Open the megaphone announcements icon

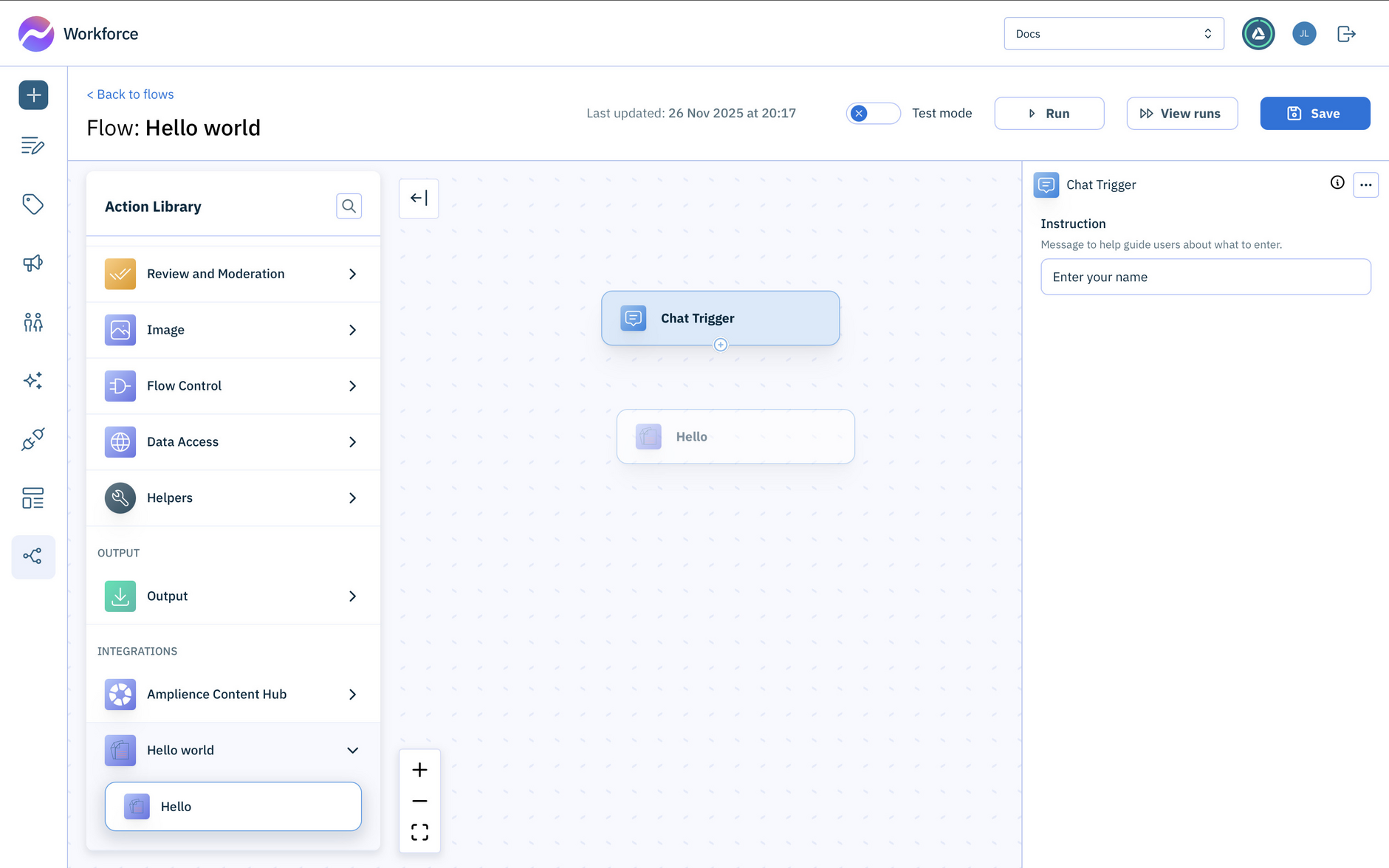[33, 263]
